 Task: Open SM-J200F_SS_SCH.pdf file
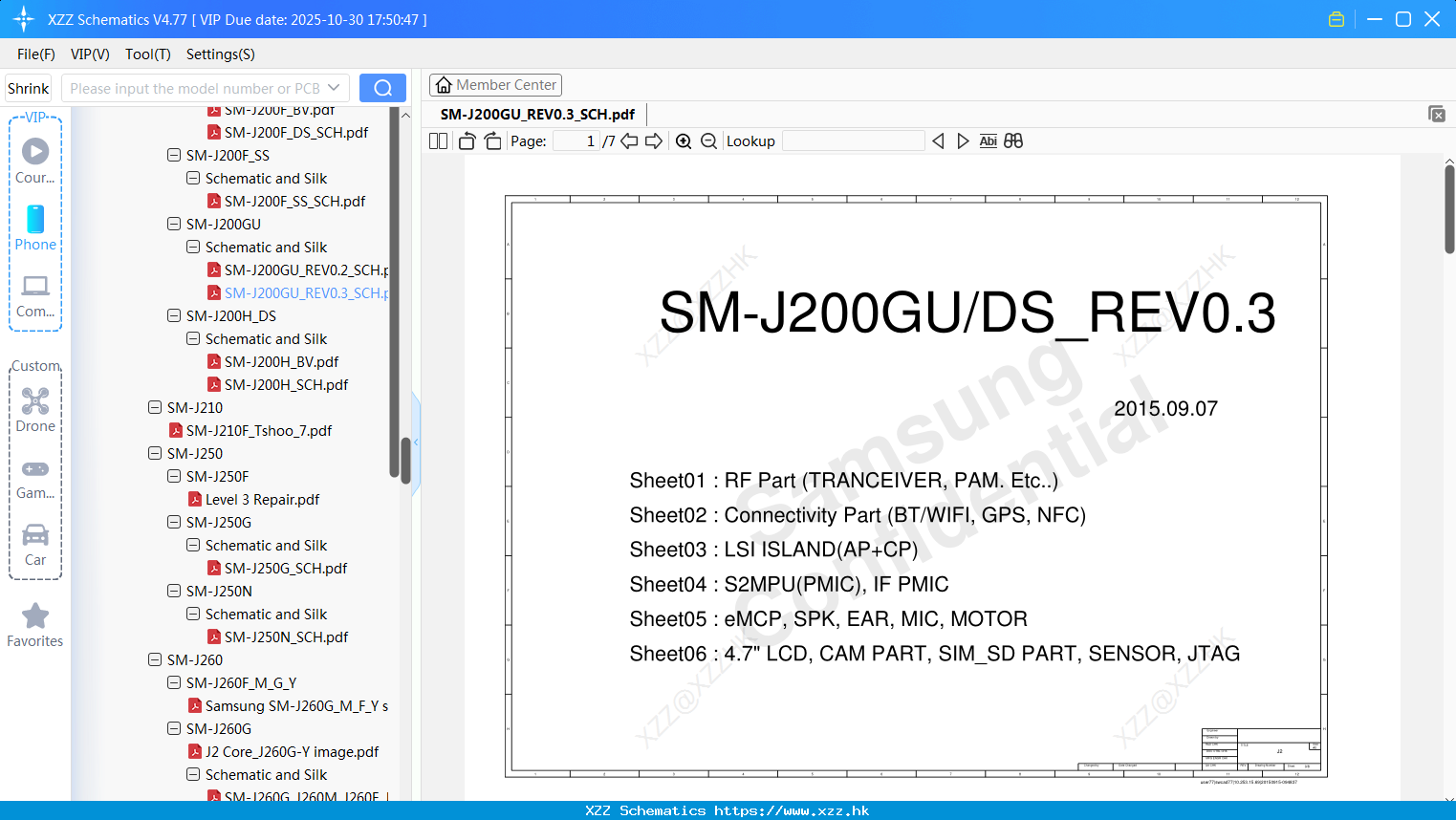tap(294, 201)
